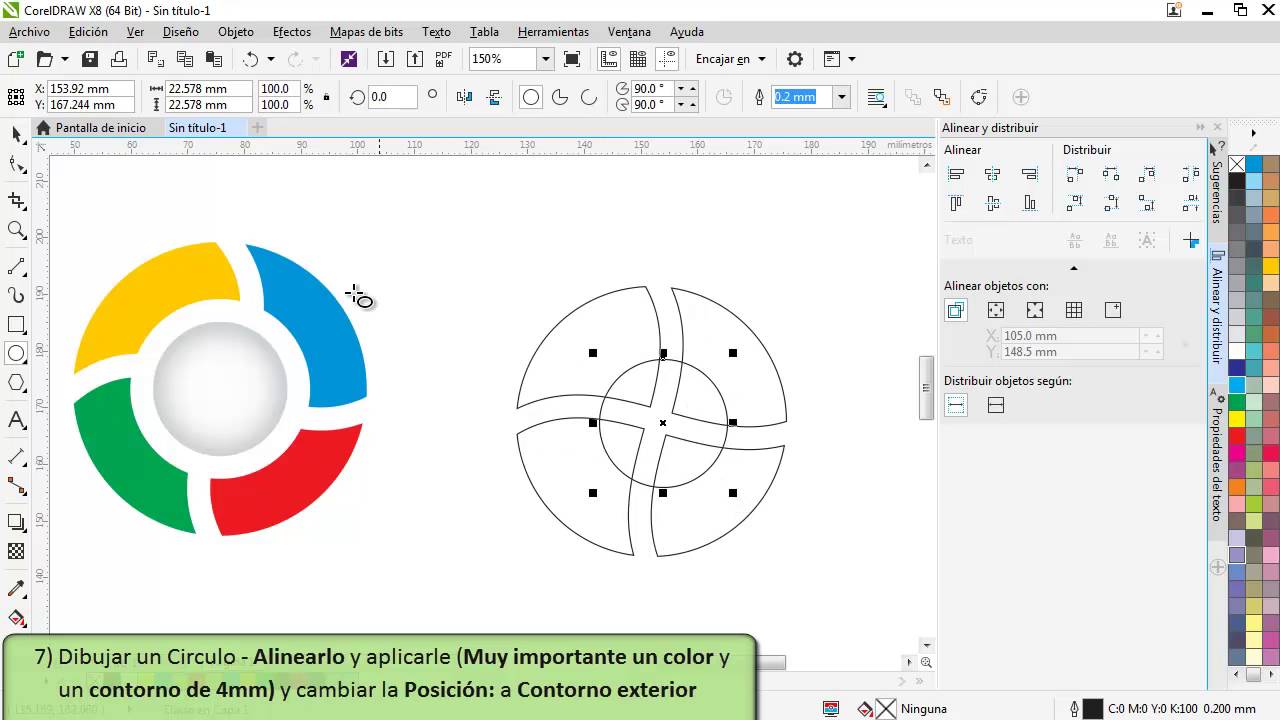The image size is (1280, 720).
Task: Select the Artistic Media tool
Action: 16,295
